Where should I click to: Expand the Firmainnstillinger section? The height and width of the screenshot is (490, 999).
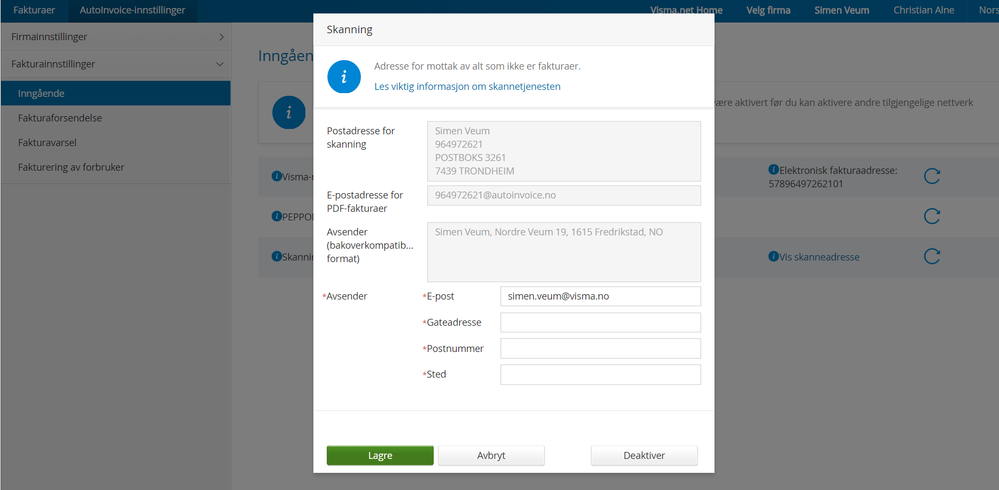pyautogui.click(x=115, y=37)
